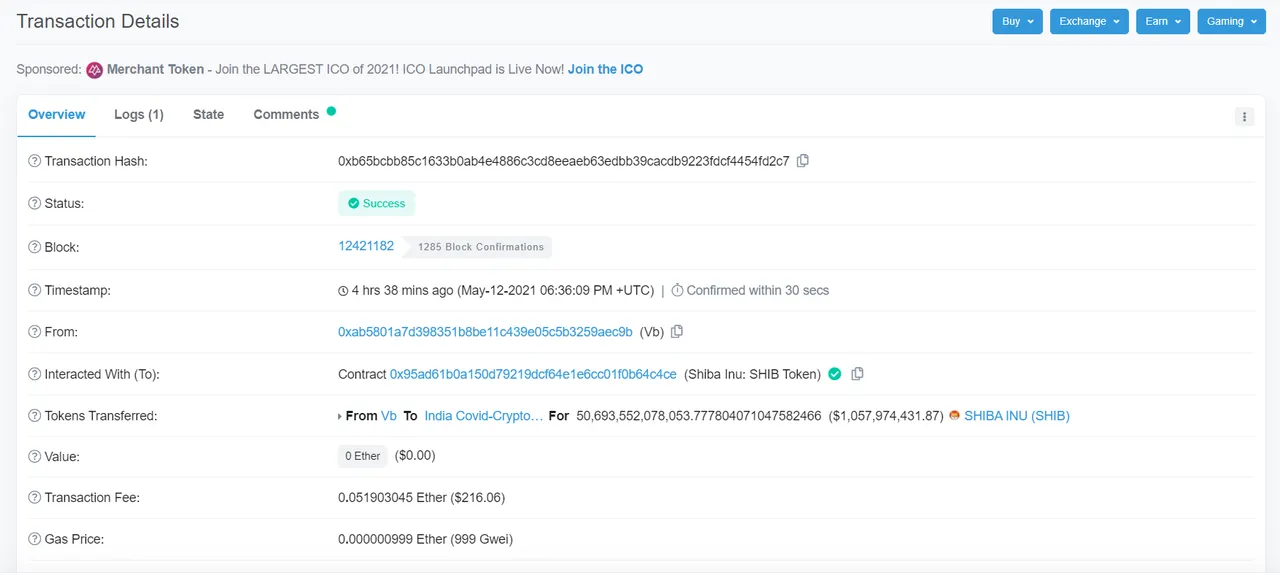Click the help icon beside Gas Price
Screen dimensions: 1280x575
coord(34,539)
